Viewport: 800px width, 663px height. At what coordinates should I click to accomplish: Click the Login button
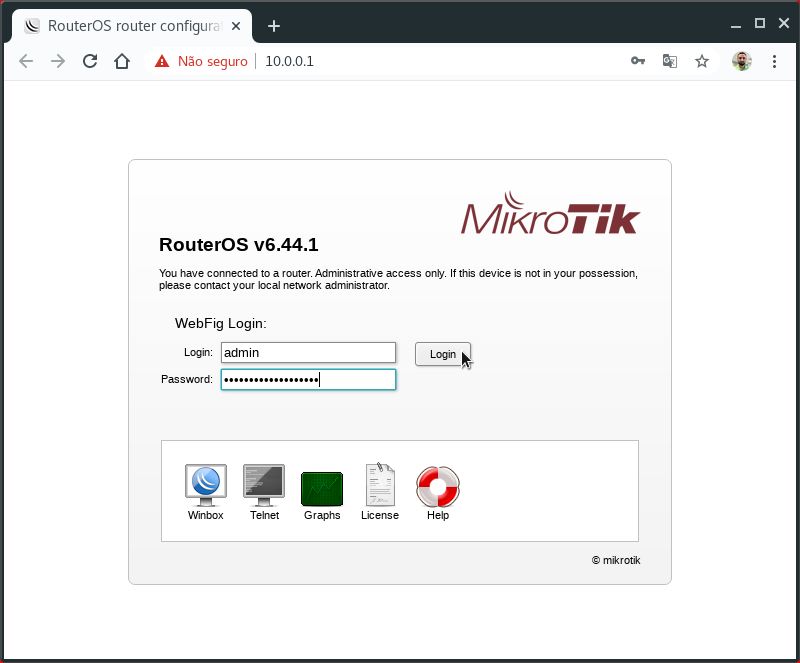[443, 354]
